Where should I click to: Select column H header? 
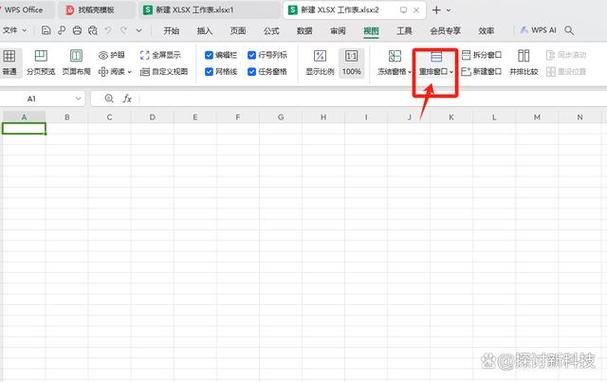click(323, 117)
